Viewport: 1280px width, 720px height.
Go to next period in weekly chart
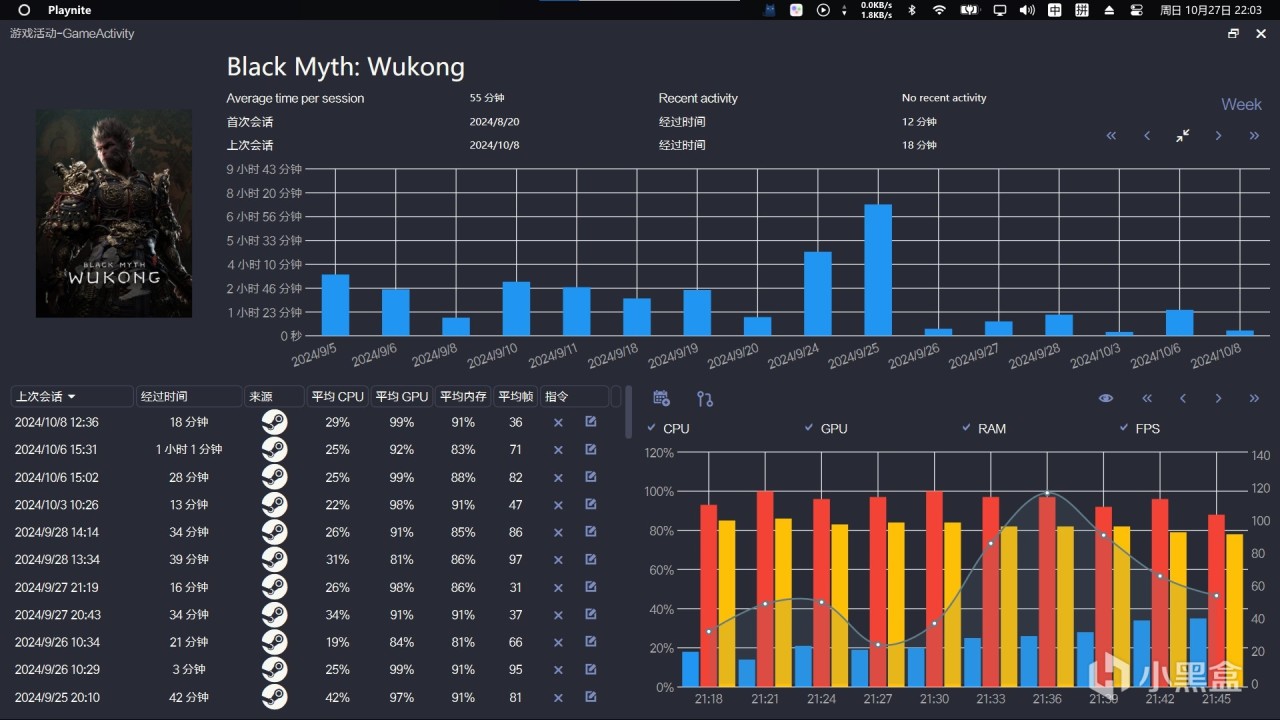pos(1218,136)
